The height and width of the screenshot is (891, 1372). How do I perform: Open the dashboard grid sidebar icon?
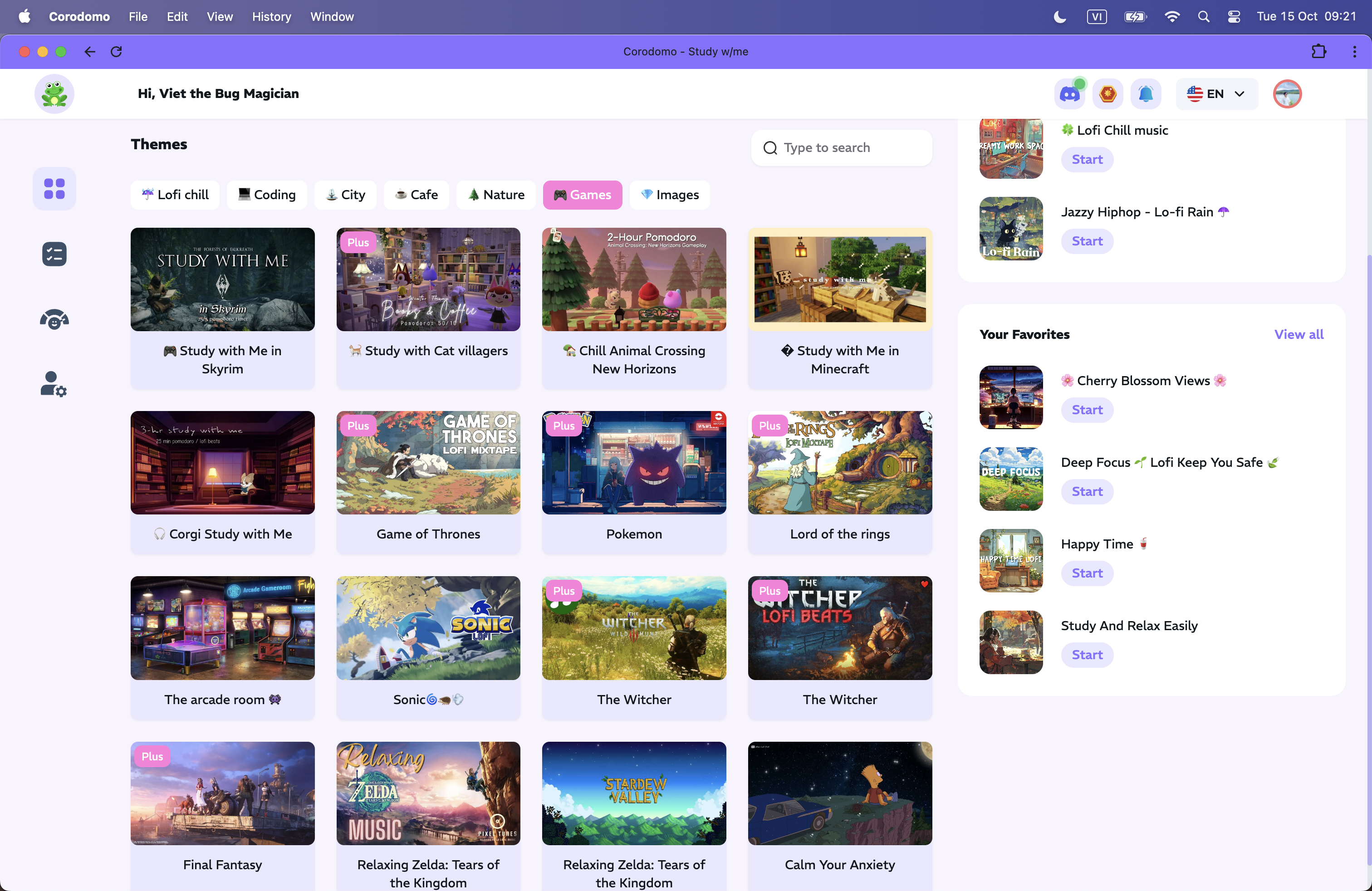click(x=54, y=188)
